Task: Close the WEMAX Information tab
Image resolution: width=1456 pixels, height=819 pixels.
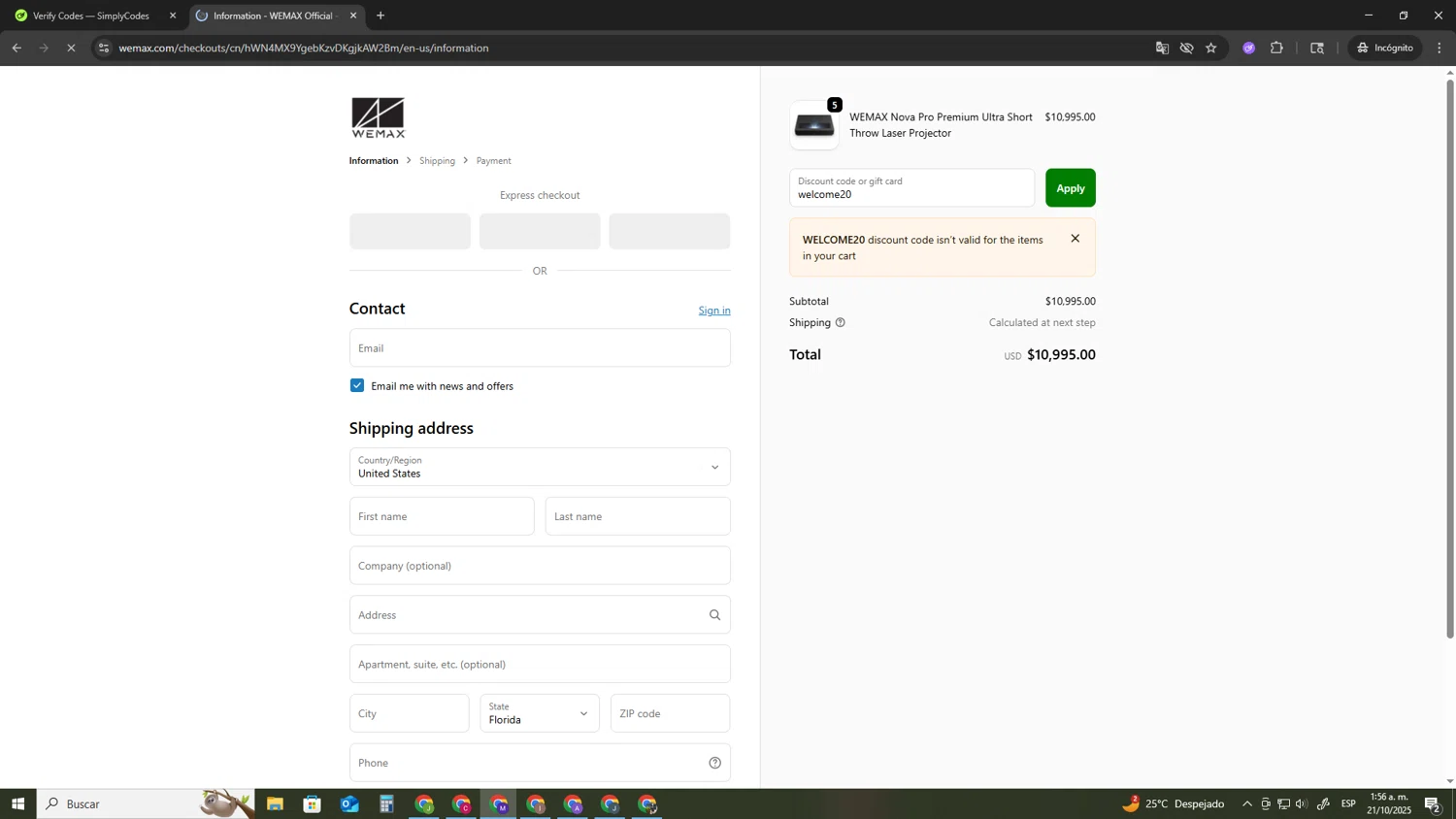Action: 353,16
